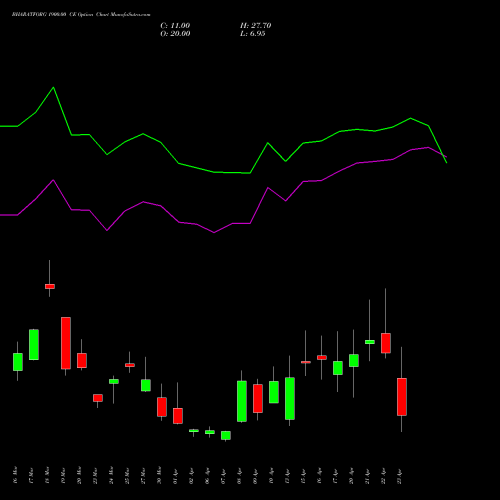Click the '16 Mar' date axis label
The height and width of the screenshot is (500, 500).
coord(15,475)
